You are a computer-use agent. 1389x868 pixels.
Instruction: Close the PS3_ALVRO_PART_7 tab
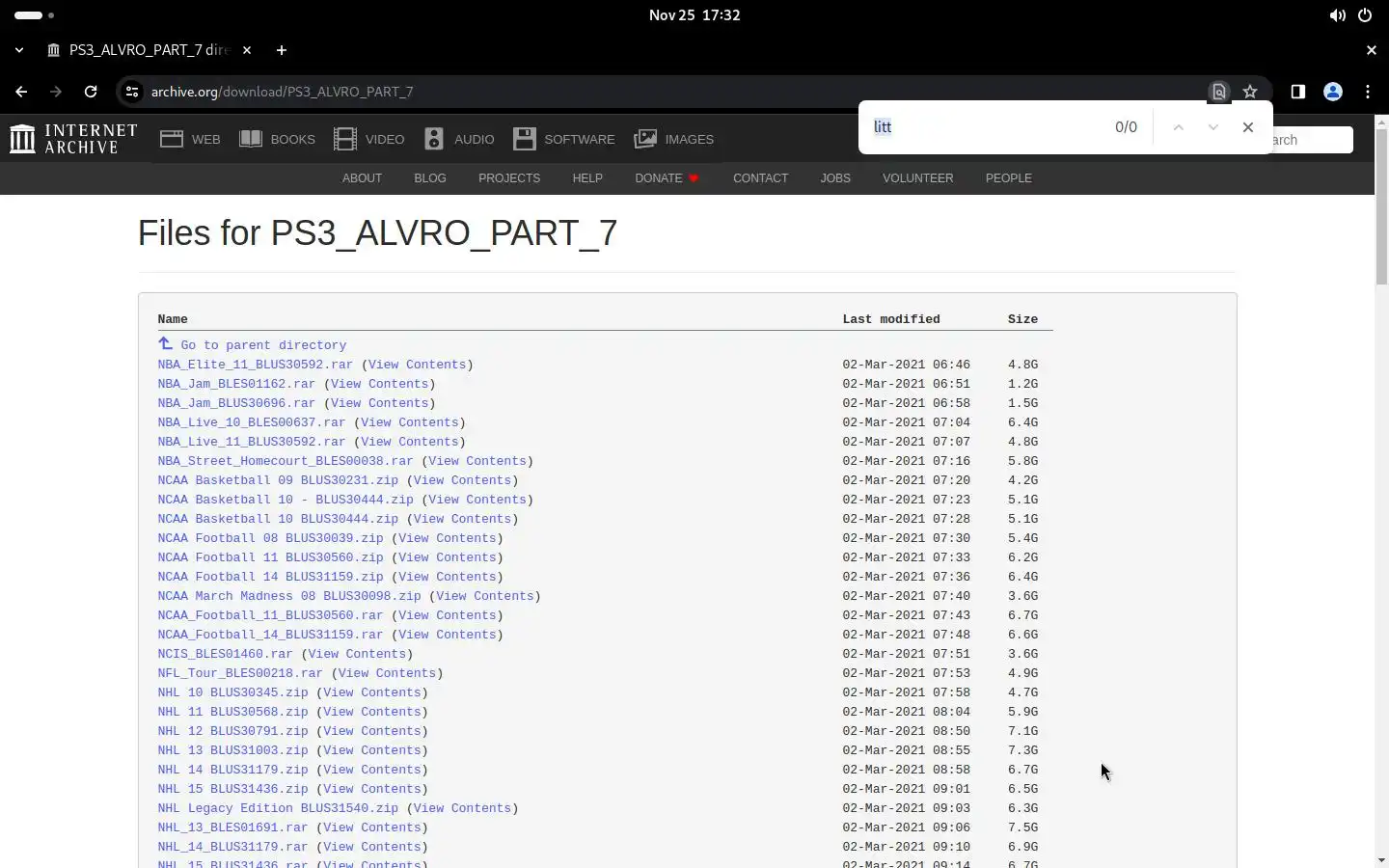(x=247, y=50)
